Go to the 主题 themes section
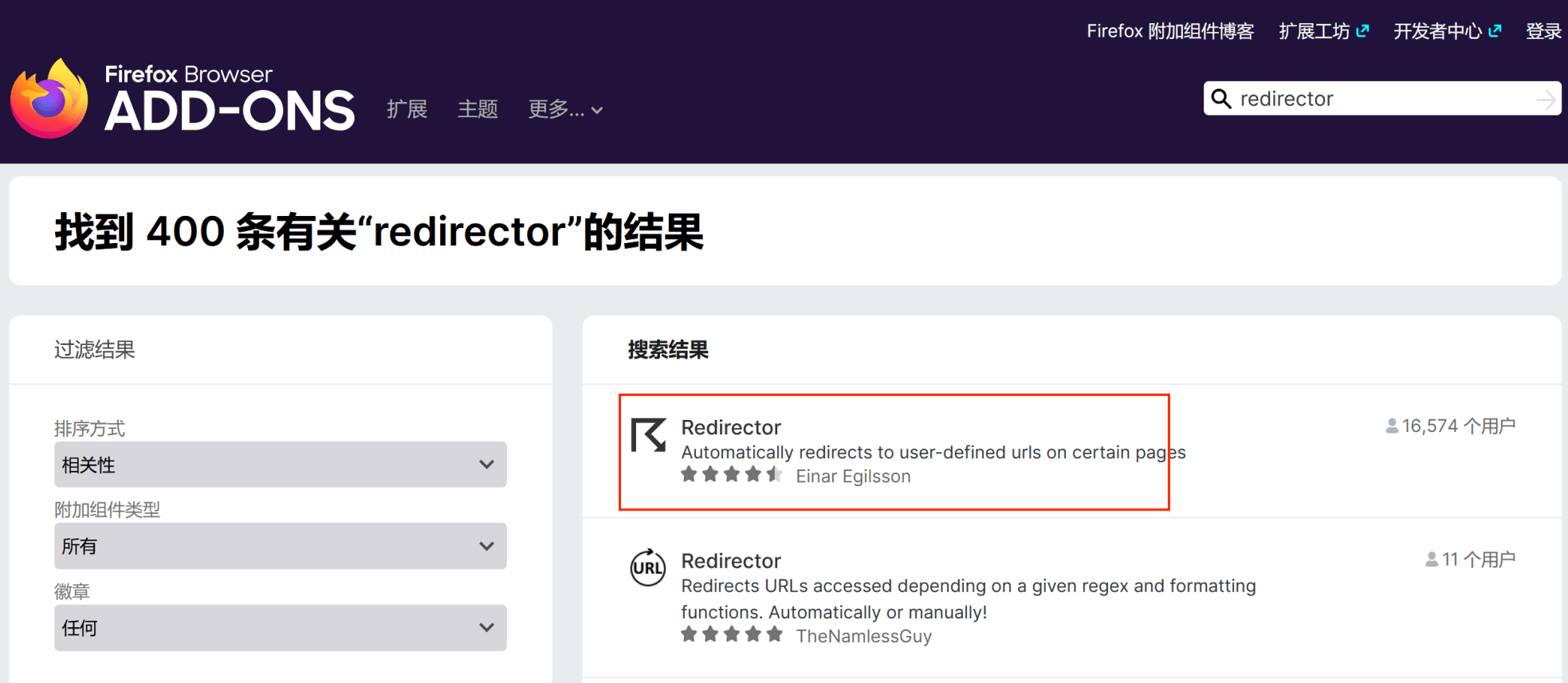Image resolution: width=1568 pixels, height=683 pixels. pyautogui.click(x=477, y=109)
